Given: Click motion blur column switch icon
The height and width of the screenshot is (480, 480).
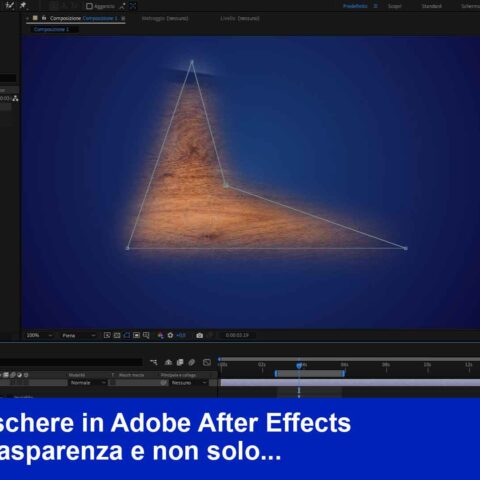Looking at the screenshot, I should (13, 375).
